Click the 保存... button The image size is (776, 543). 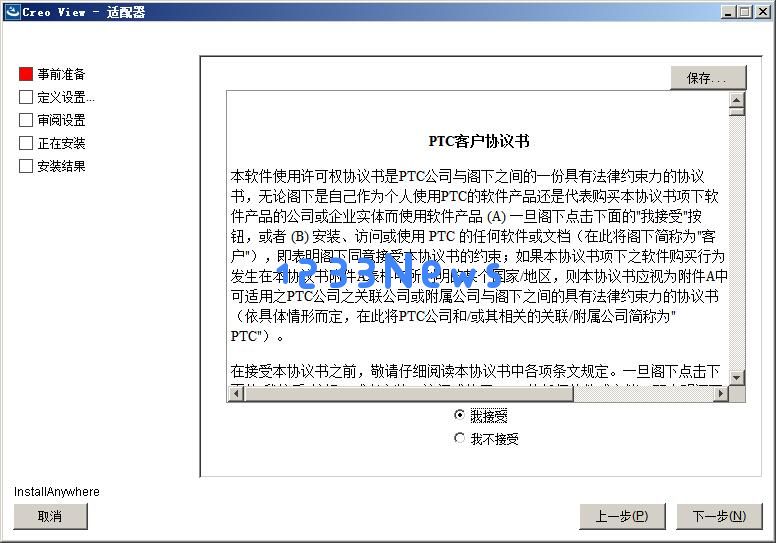(x=708, y=78)
